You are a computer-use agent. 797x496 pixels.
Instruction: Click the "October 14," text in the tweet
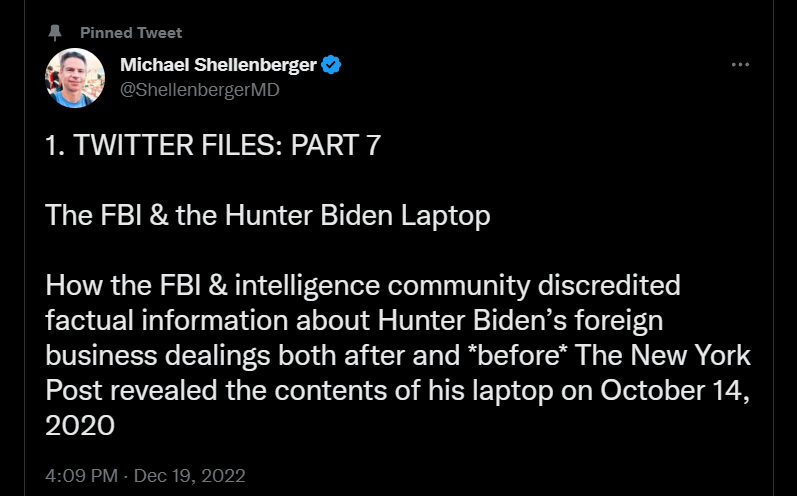675,390
